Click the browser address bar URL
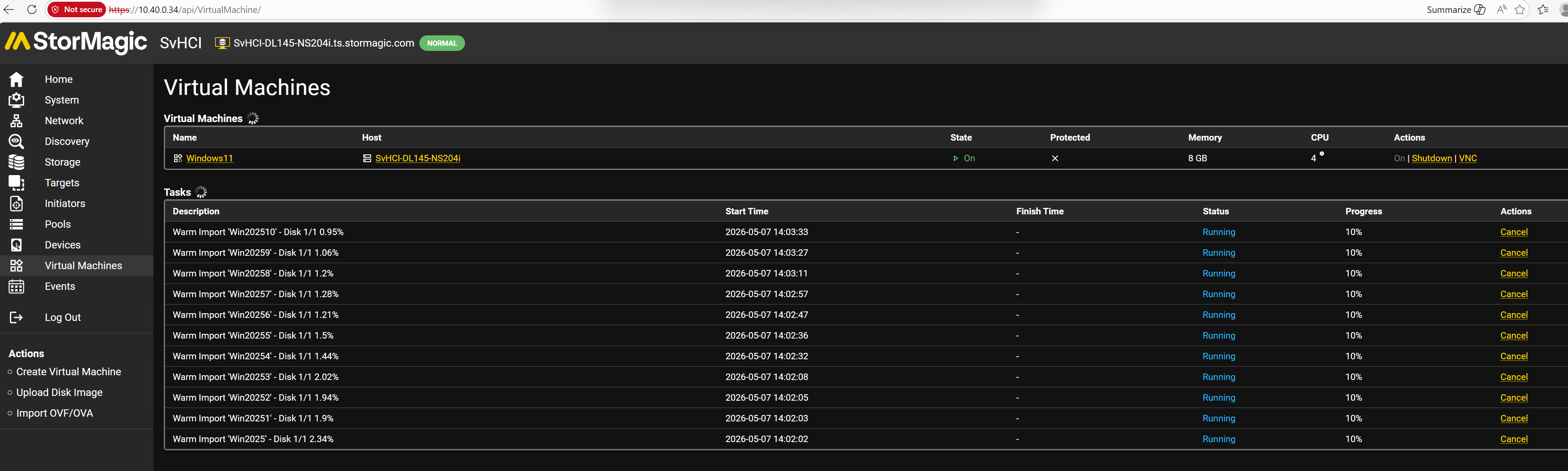The width and height of the screenshot is (1568, 471). [185, 10]
